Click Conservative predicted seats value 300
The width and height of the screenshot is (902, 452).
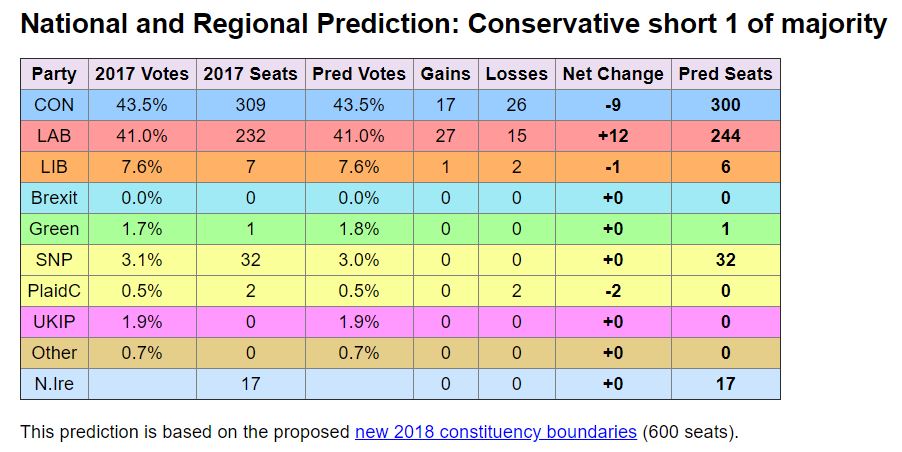(725, 105)
